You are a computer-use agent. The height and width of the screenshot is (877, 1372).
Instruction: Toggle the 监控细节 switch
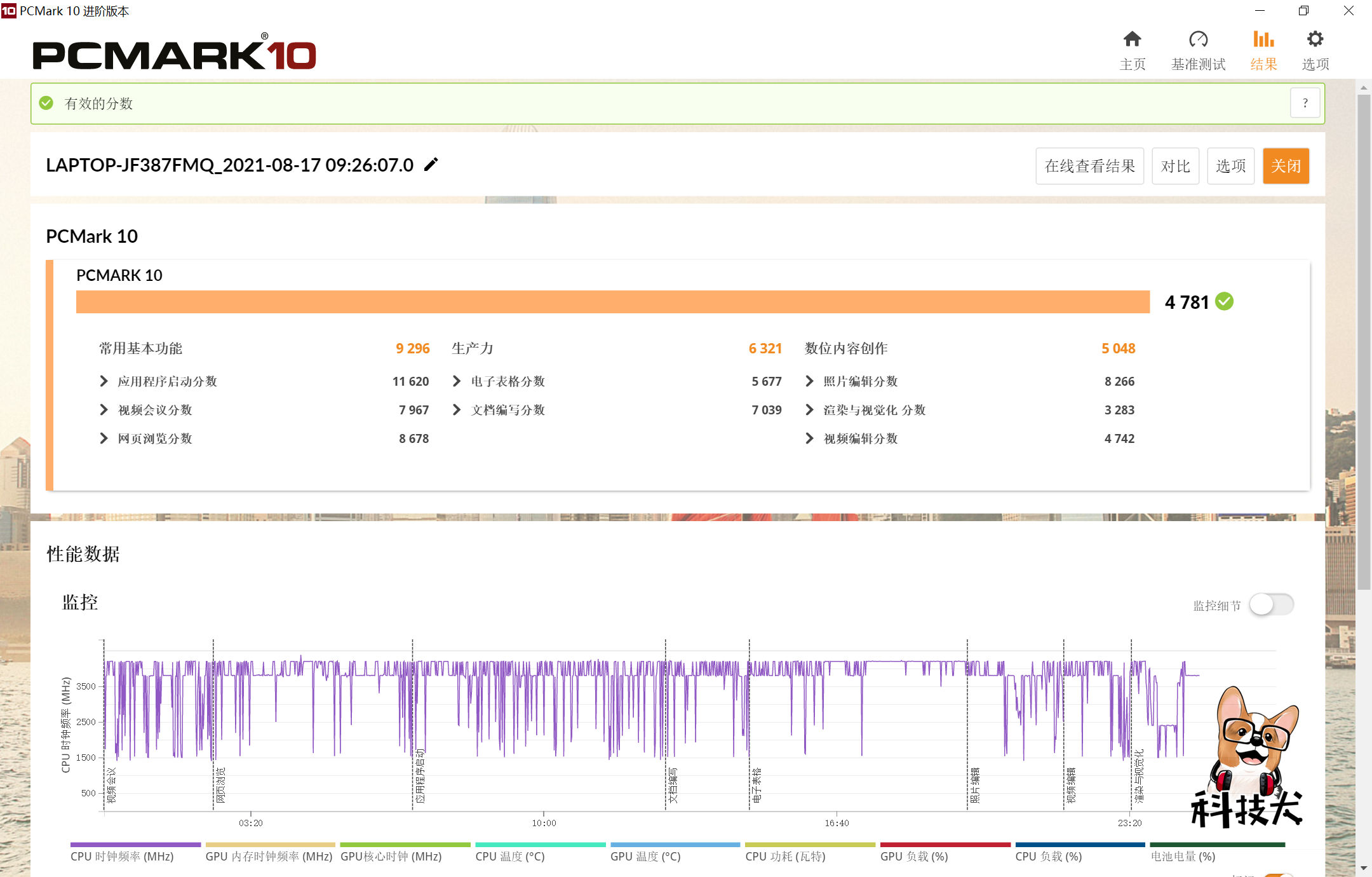pyautogui.click(x=1271, y=604)
